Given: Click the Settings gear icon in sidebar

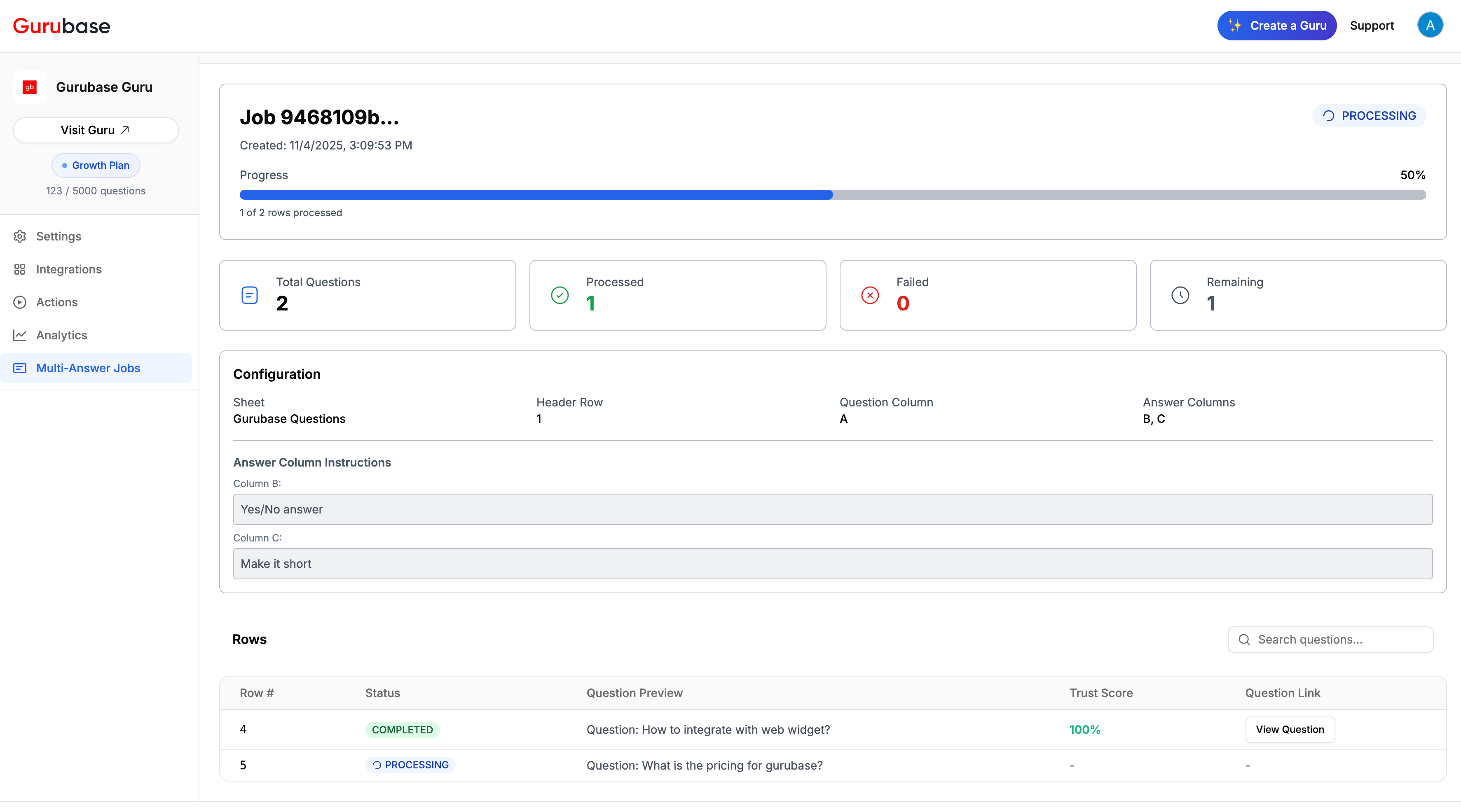Looking at the screenshot, I should tap(20, 236).
